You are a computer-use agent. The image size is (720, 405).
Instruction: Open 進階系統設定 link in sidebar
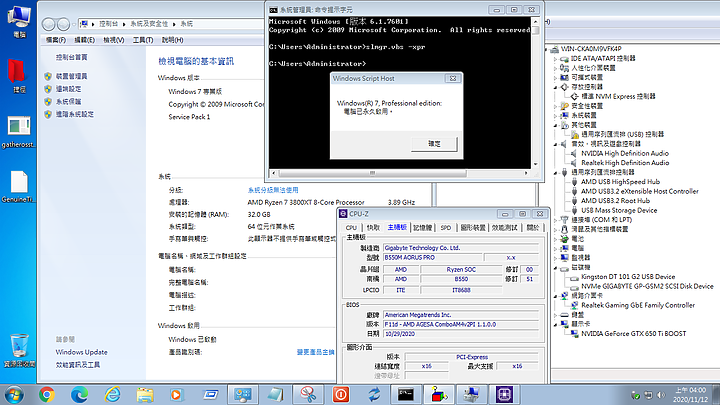(74, 114)
